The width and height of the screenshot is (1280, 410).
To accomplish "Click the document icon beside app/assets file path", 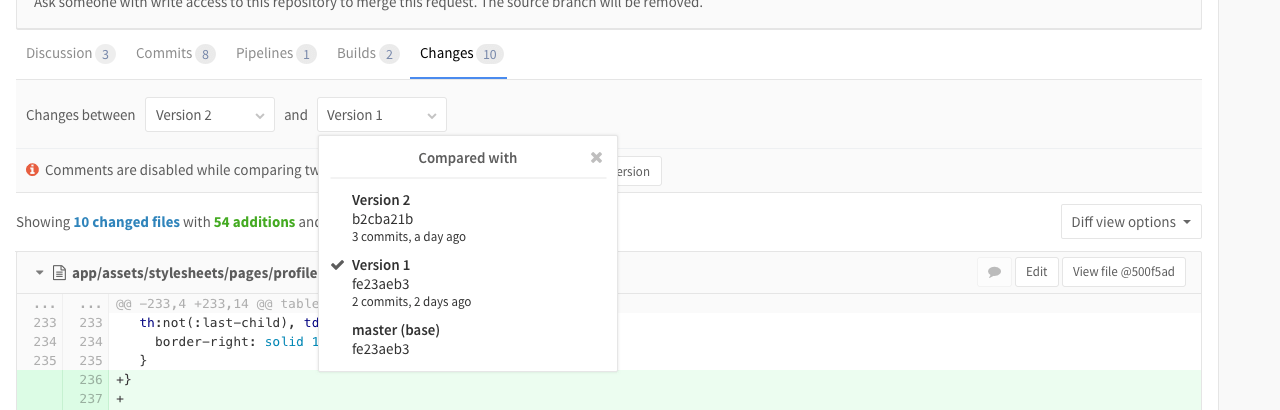I will (x=59, y=272).
